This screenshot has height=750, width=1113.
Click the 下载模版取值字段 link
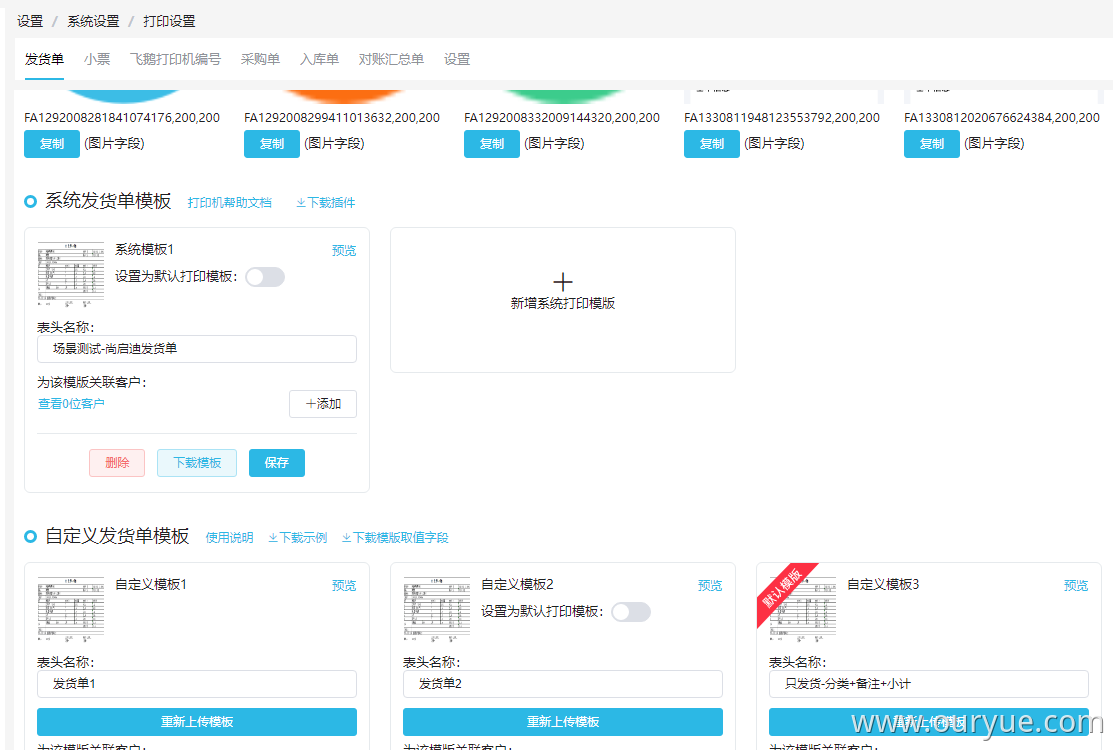[x=395, y=538]
